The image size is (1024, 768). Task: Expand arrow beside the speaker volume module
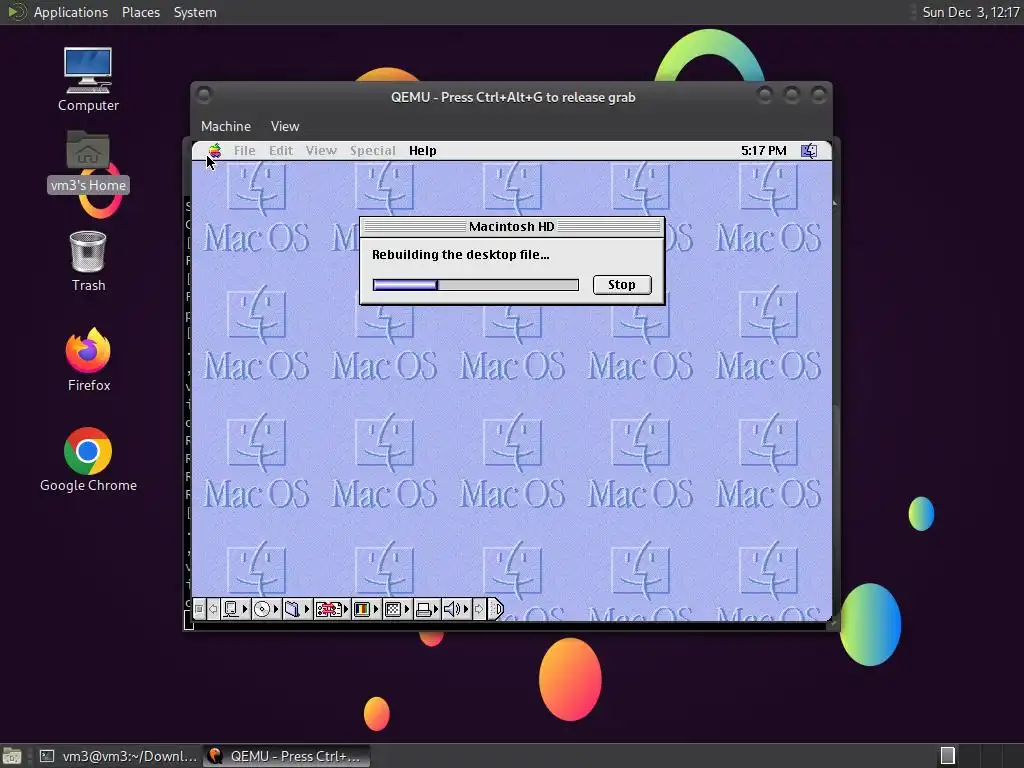[x=466, y=609]
